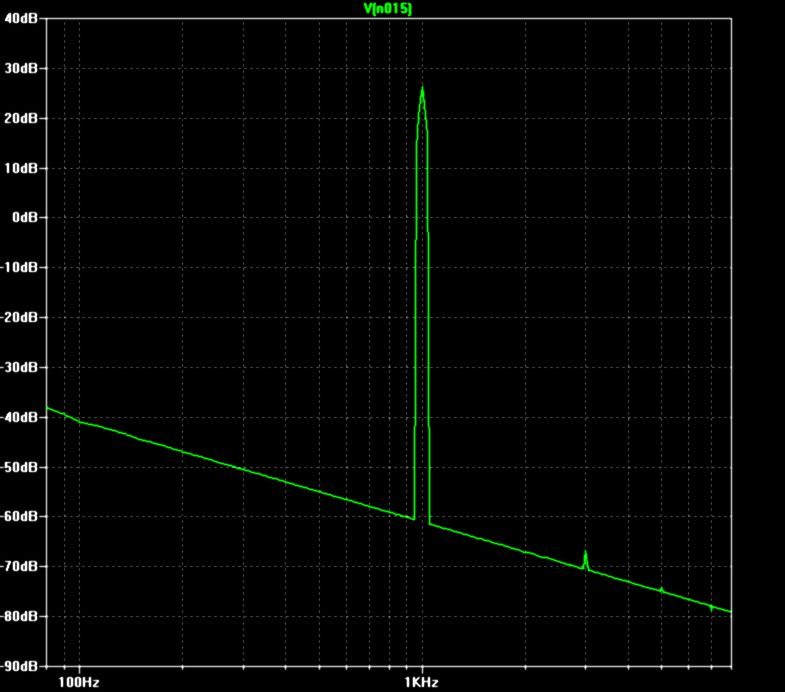785x692 pixels.
Task: Click the -50dB axis label
Action: click(19, 467)
